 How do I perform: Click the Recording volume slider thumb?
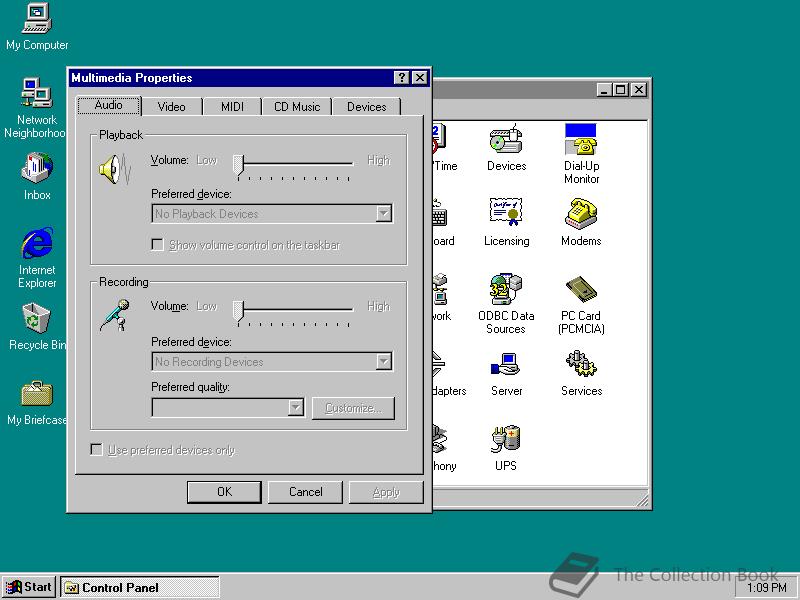pos(238,311)
